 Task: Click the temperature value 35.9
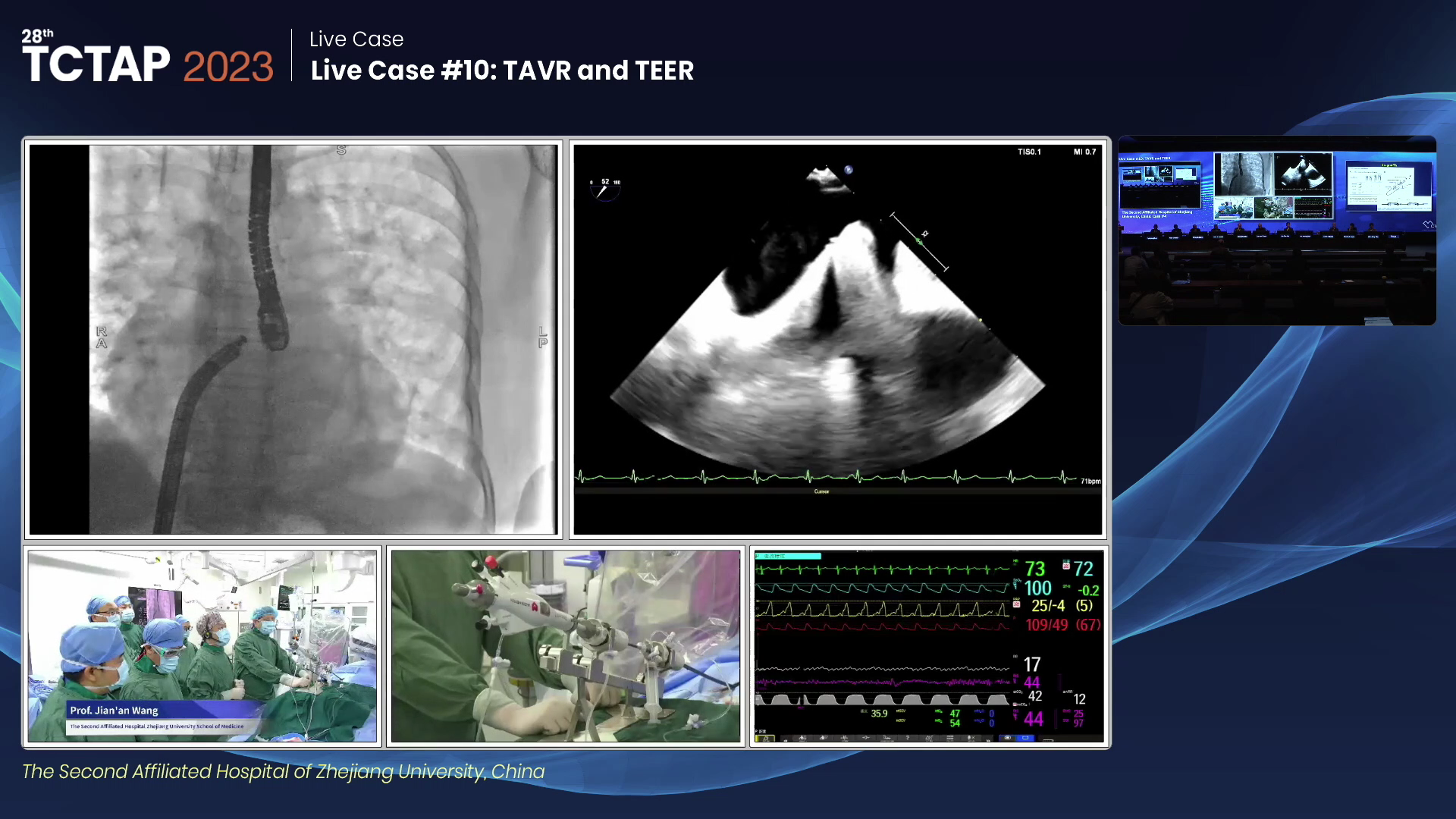click(x=879, y=714)
